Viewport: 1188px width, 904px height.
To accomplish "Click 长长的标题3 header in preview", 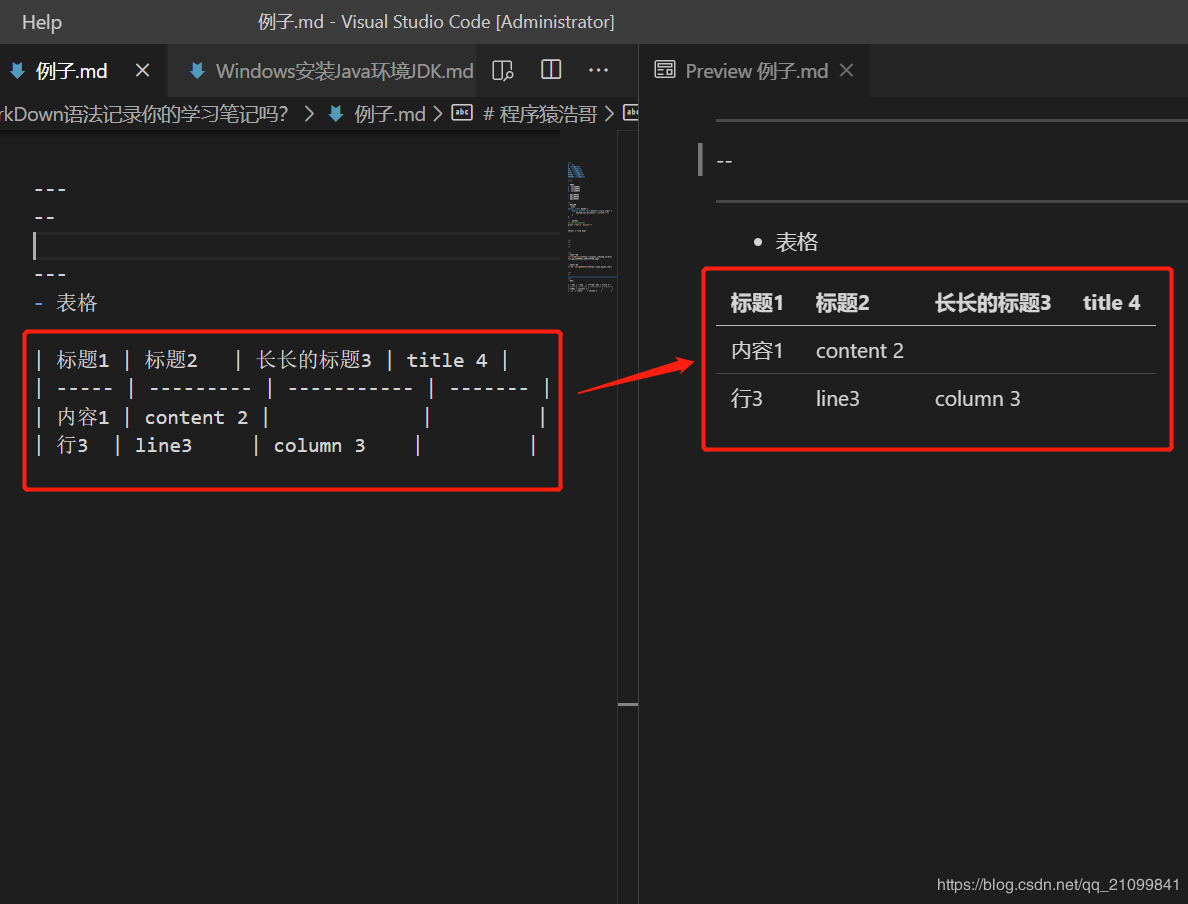I will [x=993, y=303].
